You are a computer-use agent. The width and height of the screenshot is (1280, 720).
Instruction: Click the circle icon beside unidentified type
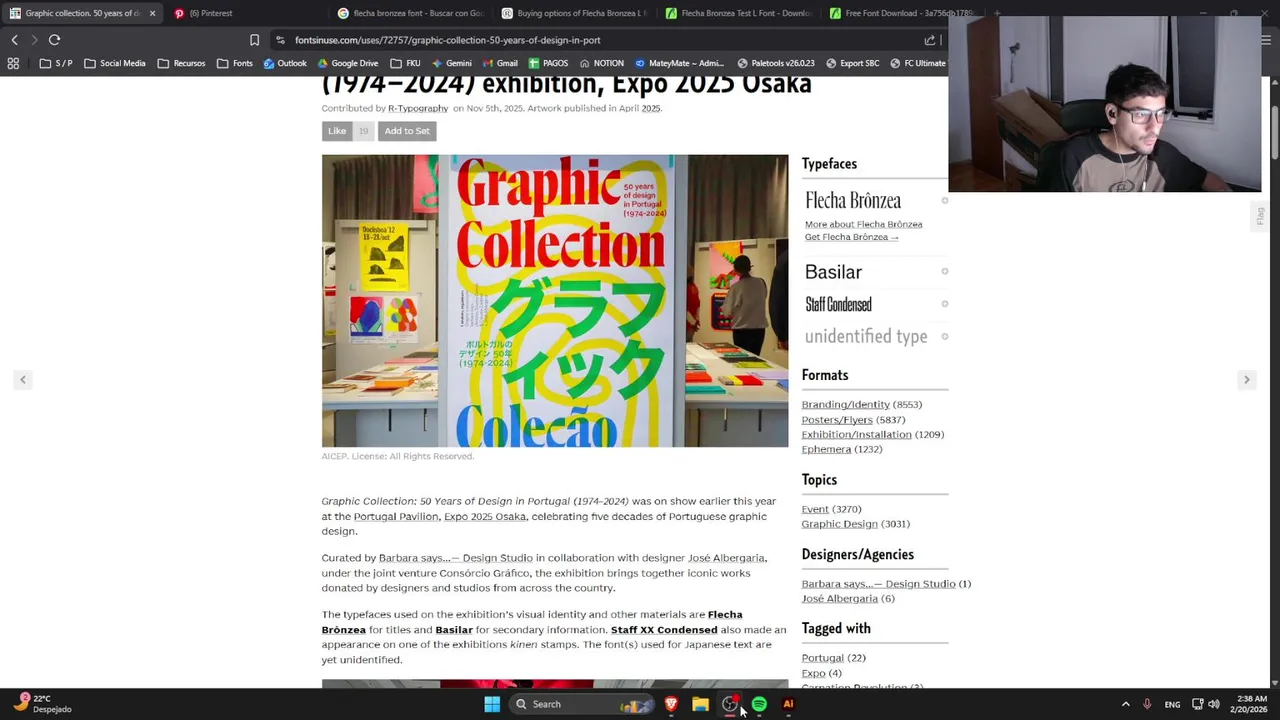[944, 336]
